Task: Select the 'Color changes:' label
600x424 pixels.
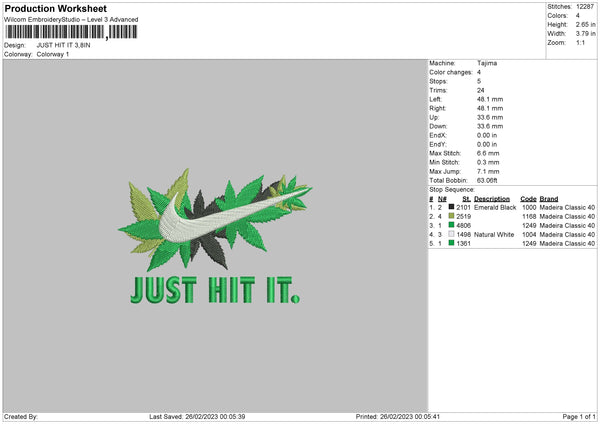Action: [x=451, y=72]
